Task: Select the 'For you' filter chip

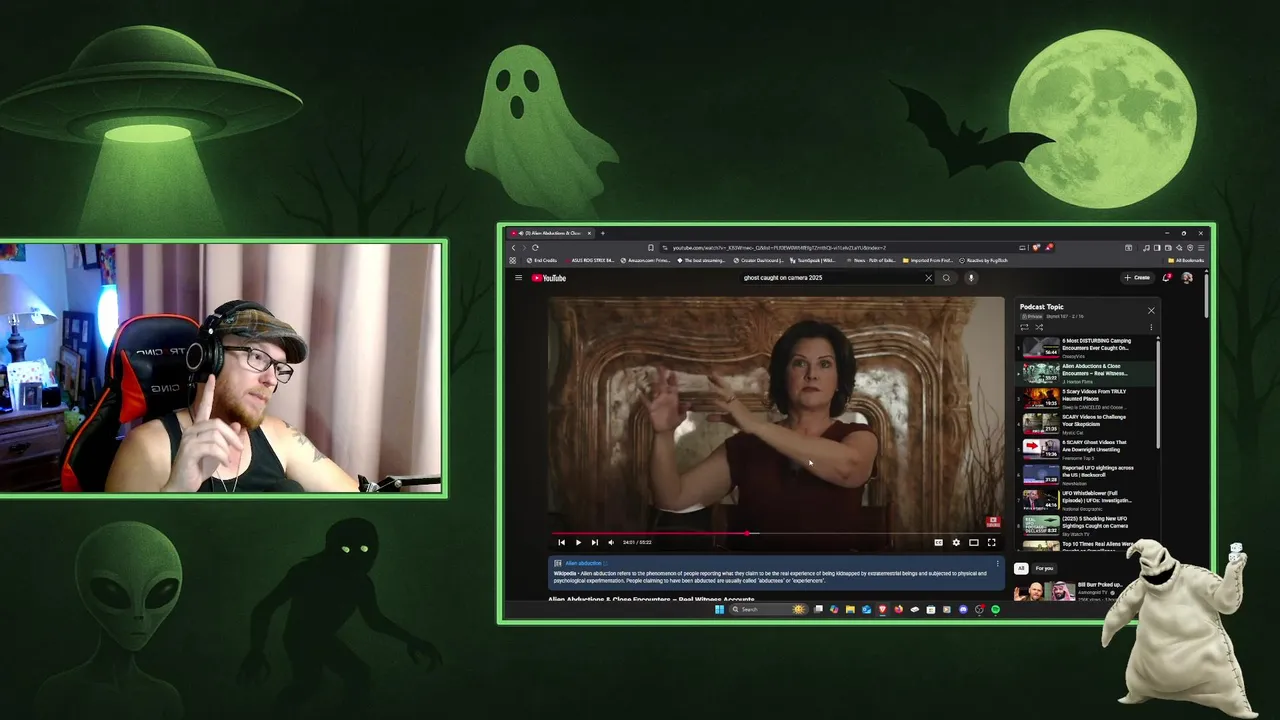Action: coord(1044,568)
